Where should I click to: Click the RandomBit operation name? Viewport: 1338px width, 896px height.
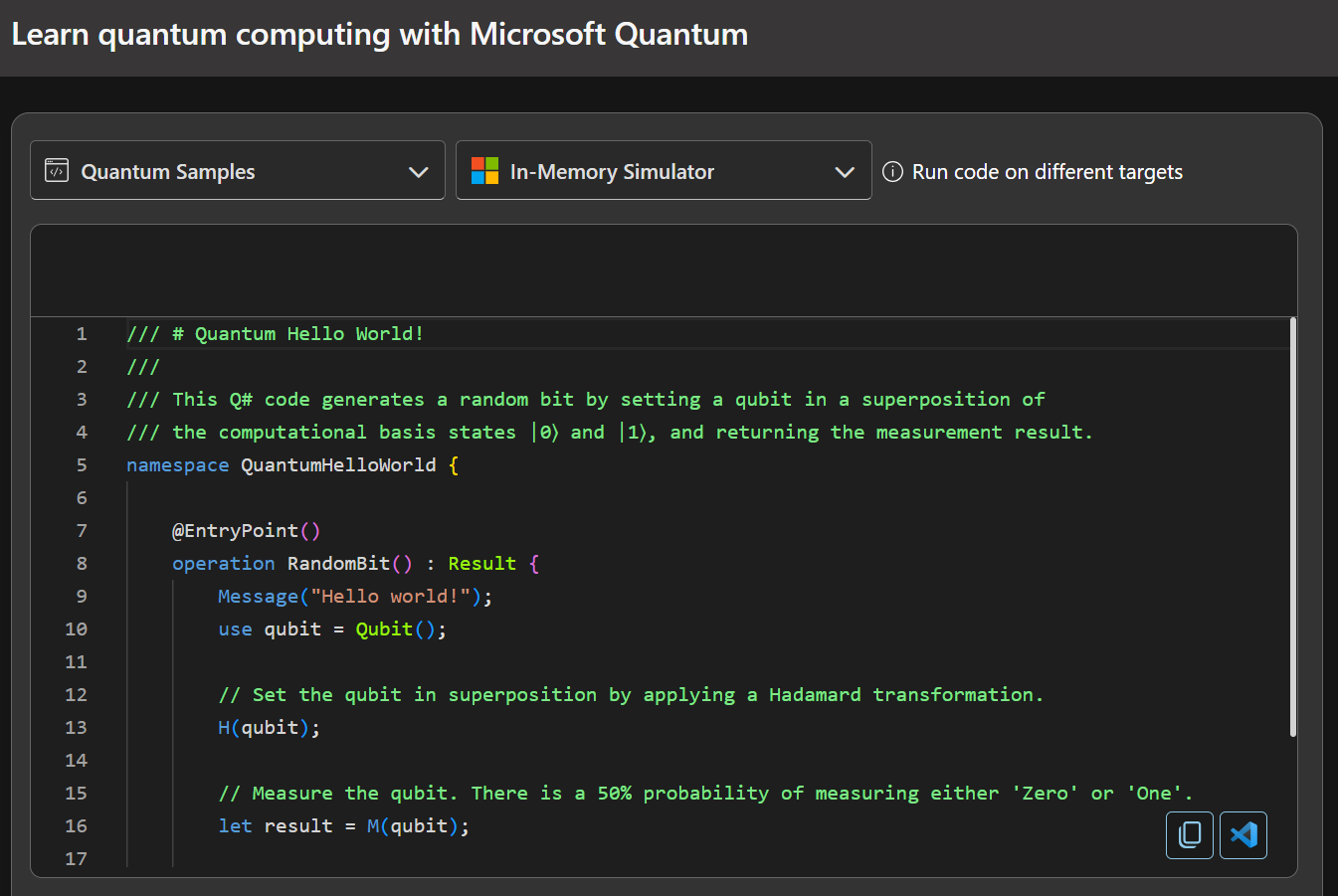coord(338,564)
